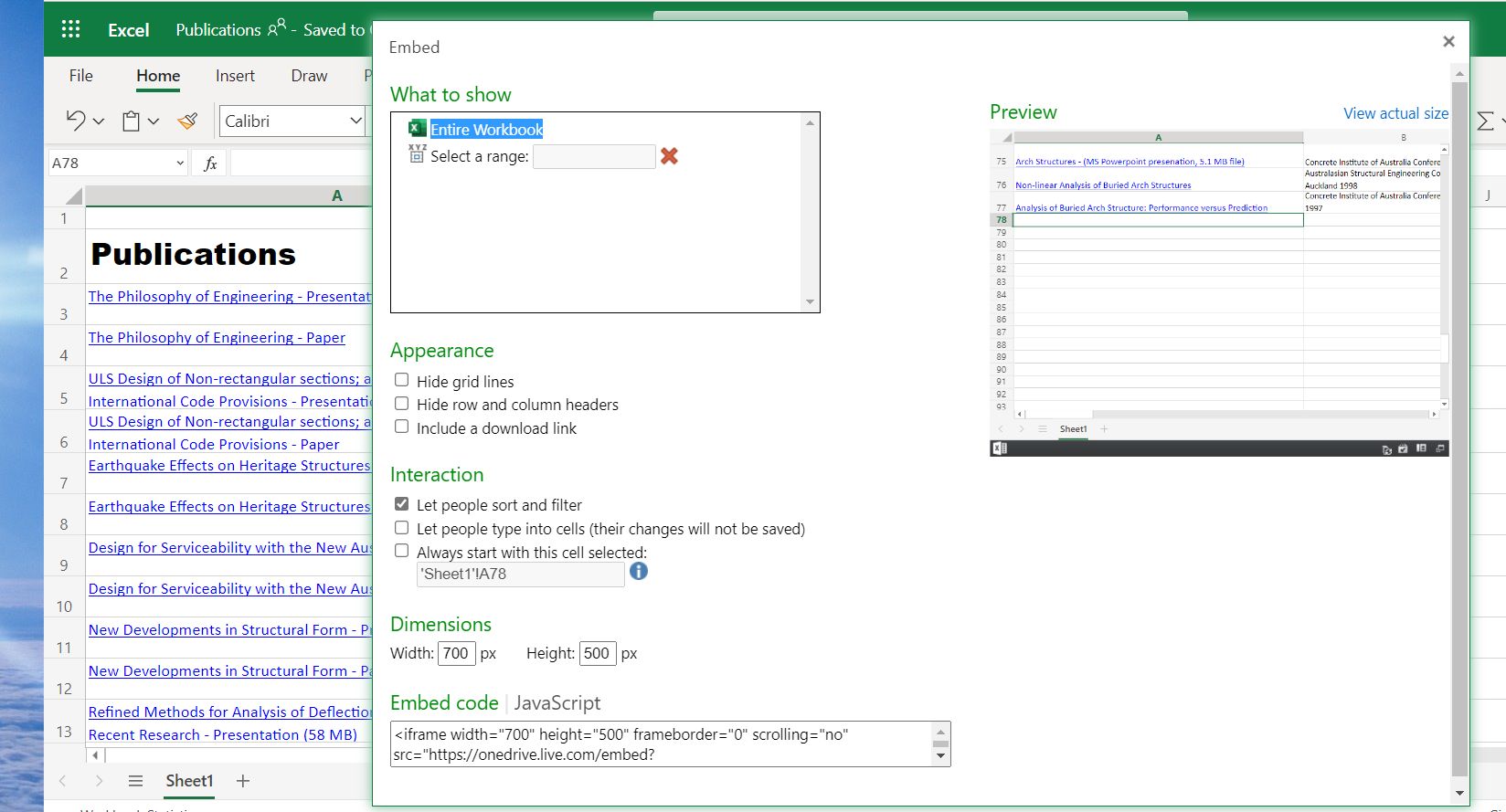Open The Philosophy of Engineering - Paper link
1506x812 pixels.
click(217, 338)
